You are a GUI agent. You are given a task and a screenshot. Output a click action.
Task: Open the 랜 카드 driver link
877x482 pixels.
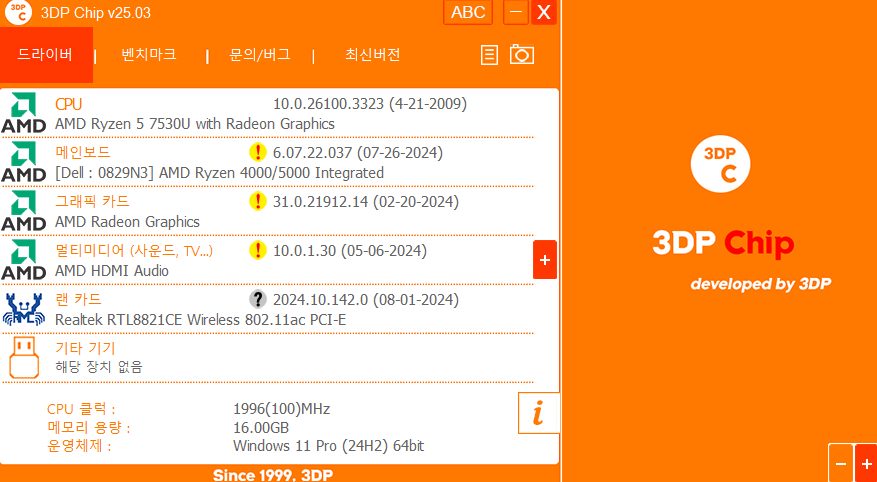pyautogui.click(x=78, y=300)
